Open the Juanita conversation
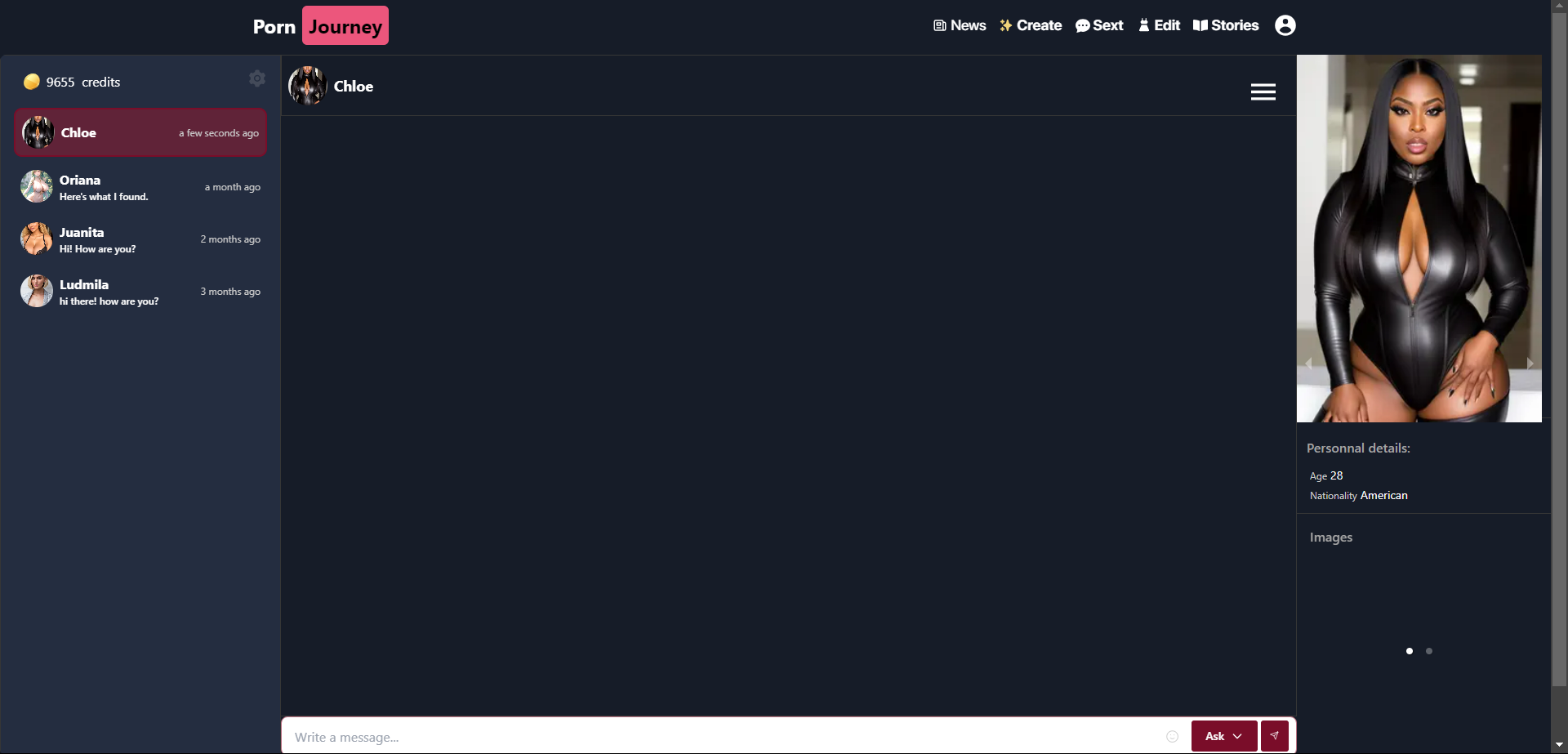The image size is (1568, 754). (140, 239)
